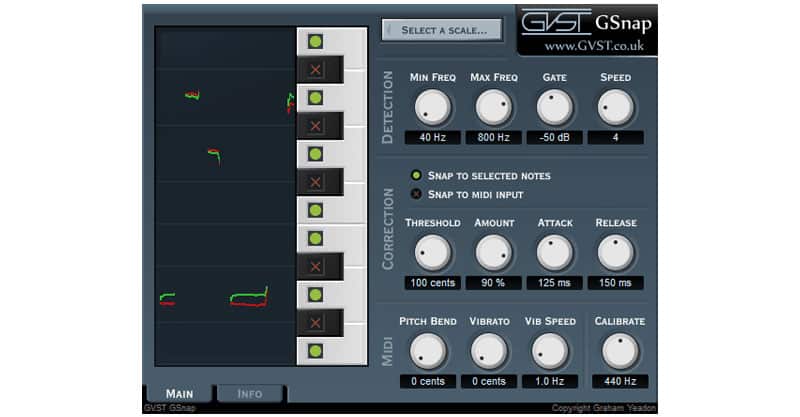The image size is (800, 417).
Task: Click the Copyright Graham Yeadon text
Action: [604, 408]
